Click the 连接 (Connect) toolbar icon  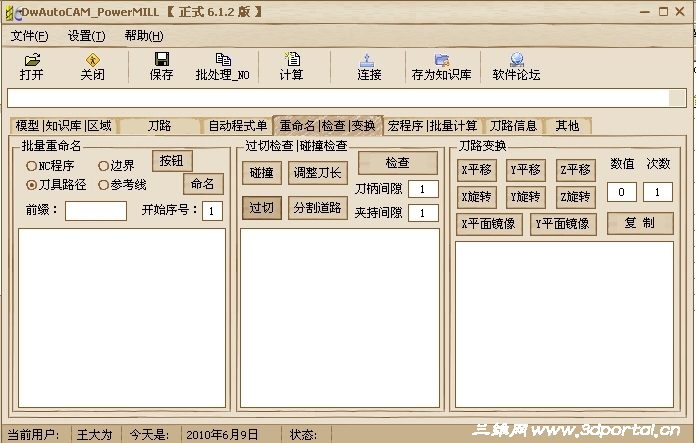pyautogui.click(x=368, y=59)
